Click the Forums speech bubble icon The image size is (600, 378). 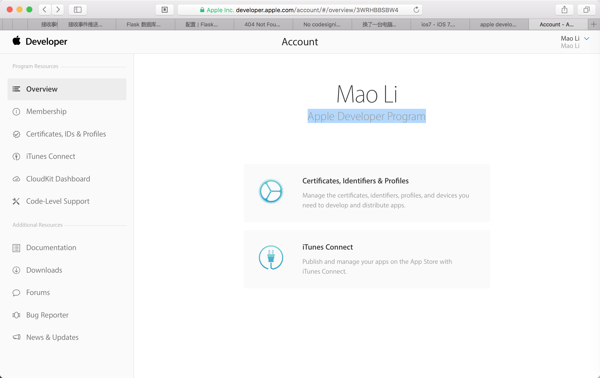click(x=16, y=293)
